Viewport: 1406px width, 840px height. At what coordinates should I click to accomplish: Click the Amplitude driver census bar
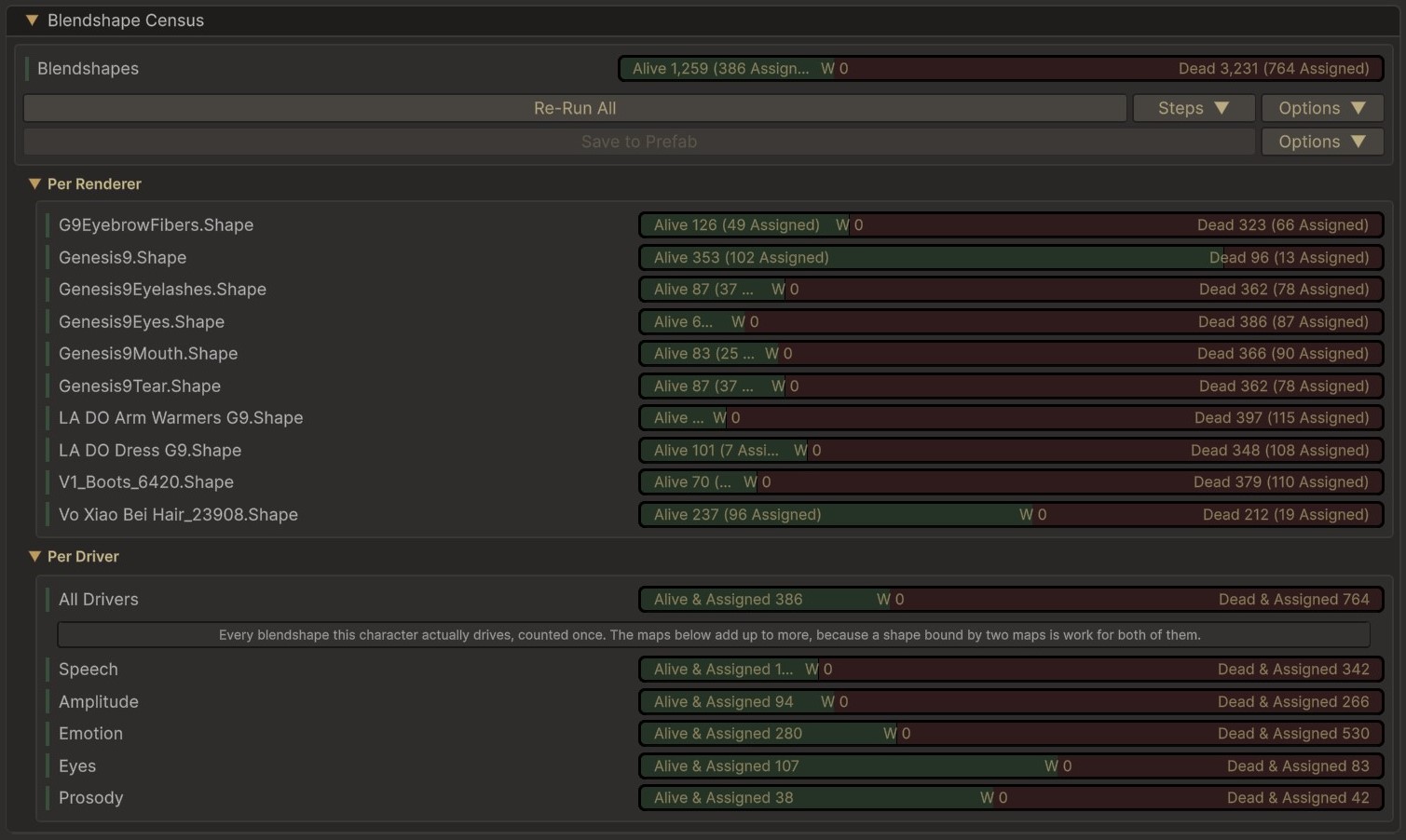(x=1011, y=701)
